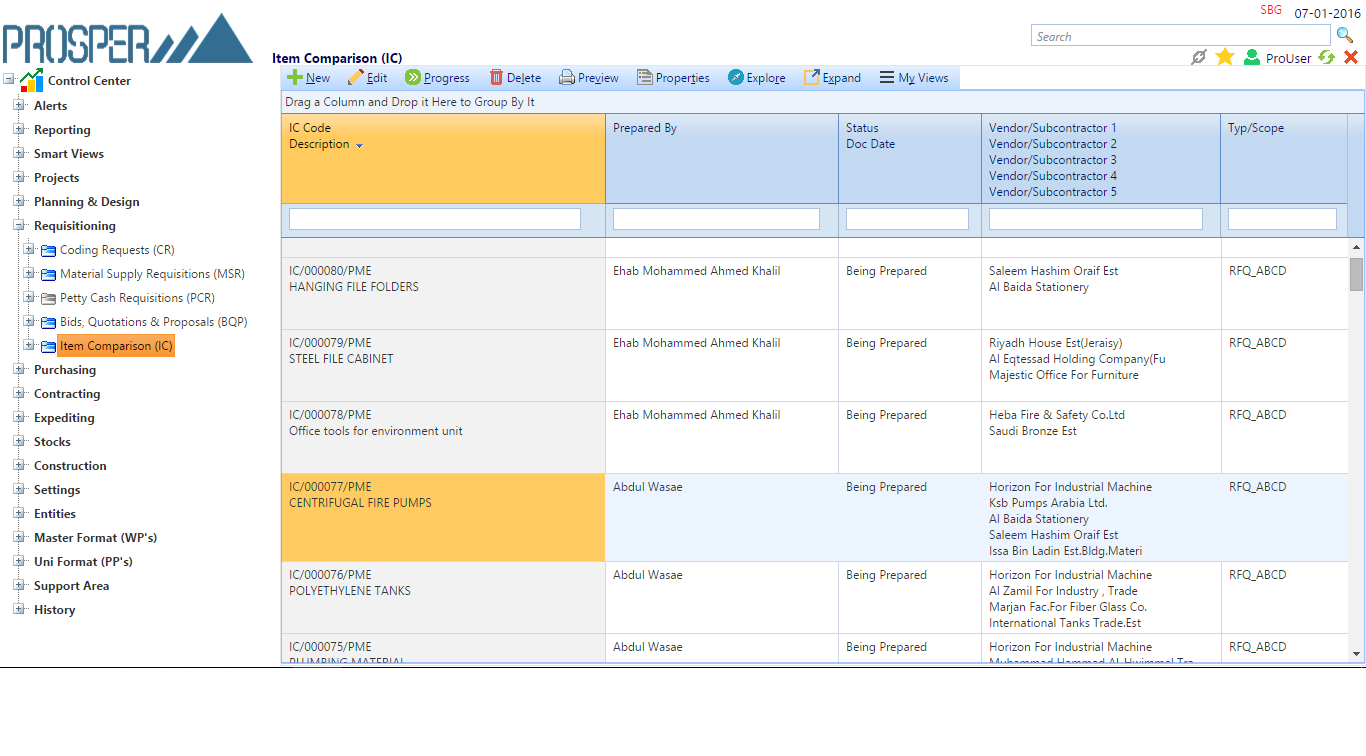
Task: Click the Coding Requests folder icon
Action: coord(48,250)
